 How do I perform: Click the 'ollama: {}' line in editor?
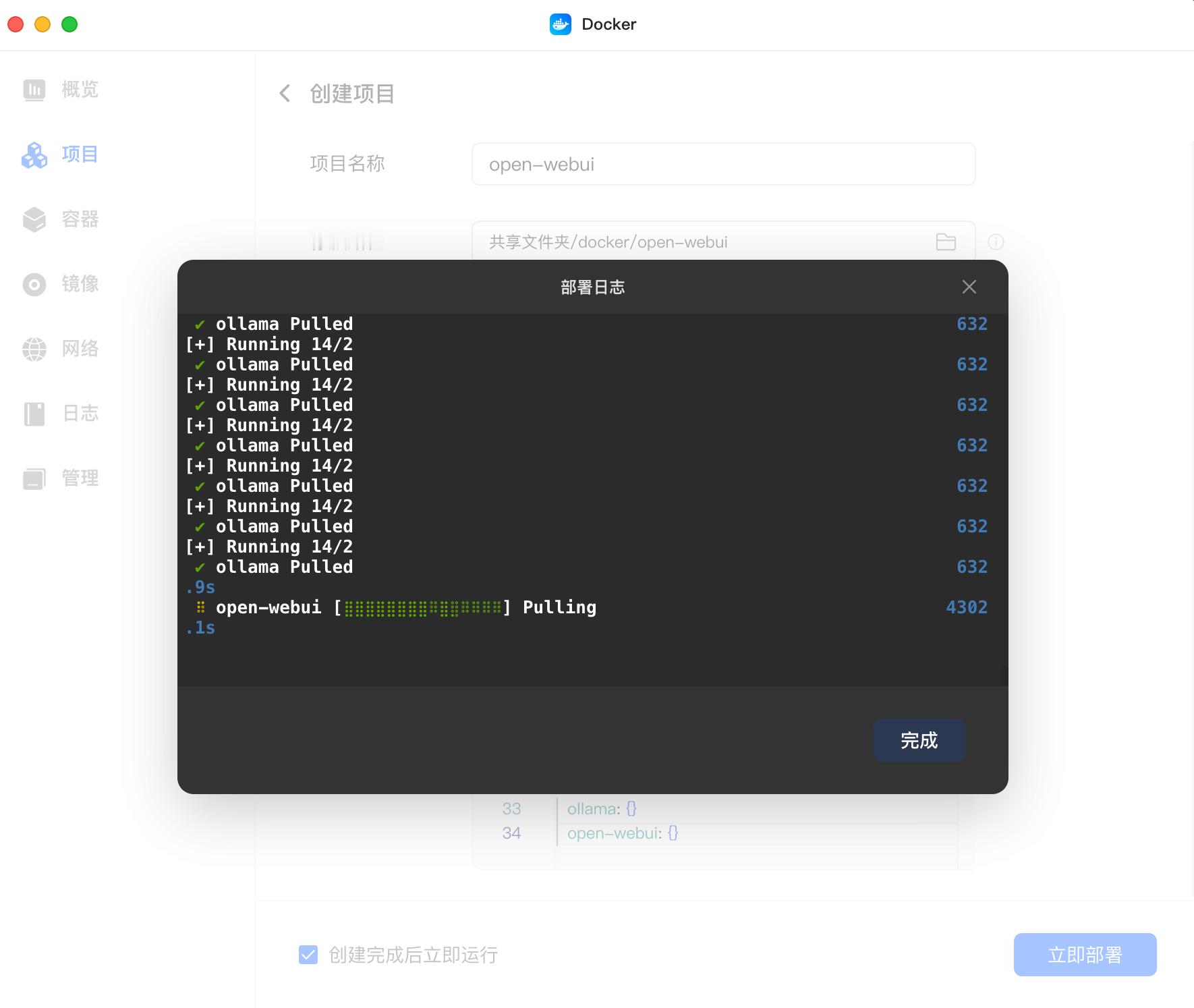pos(602,809)
